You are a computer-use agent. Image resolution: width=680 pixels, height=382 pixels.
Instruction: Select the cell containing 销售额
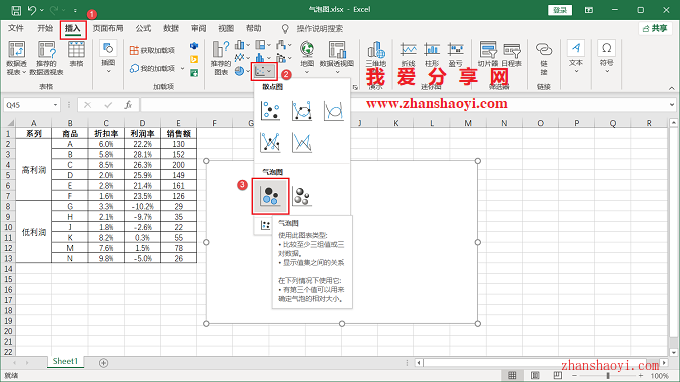[178, 134]
